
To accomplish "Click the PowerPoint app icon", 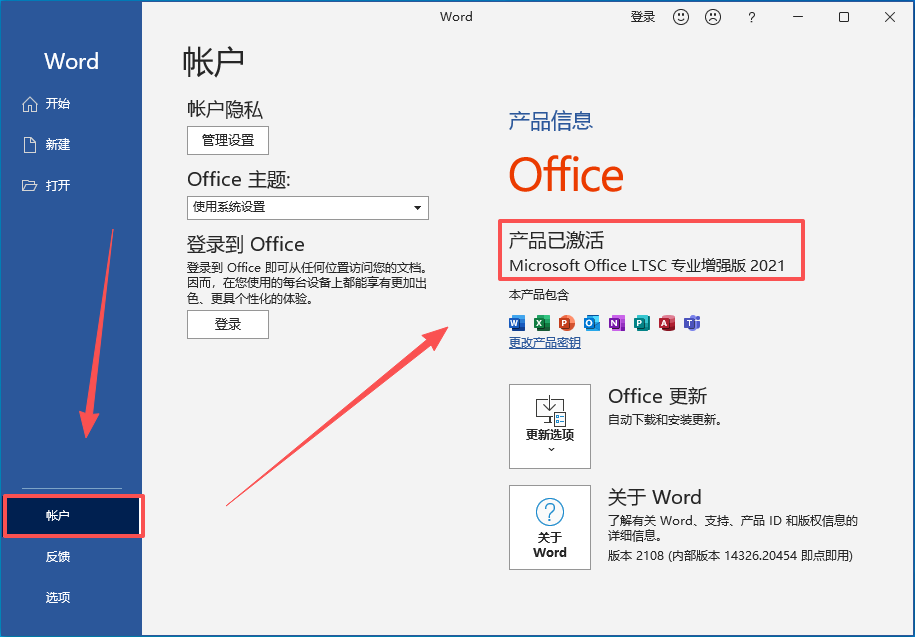I will (x=567, y=323).
